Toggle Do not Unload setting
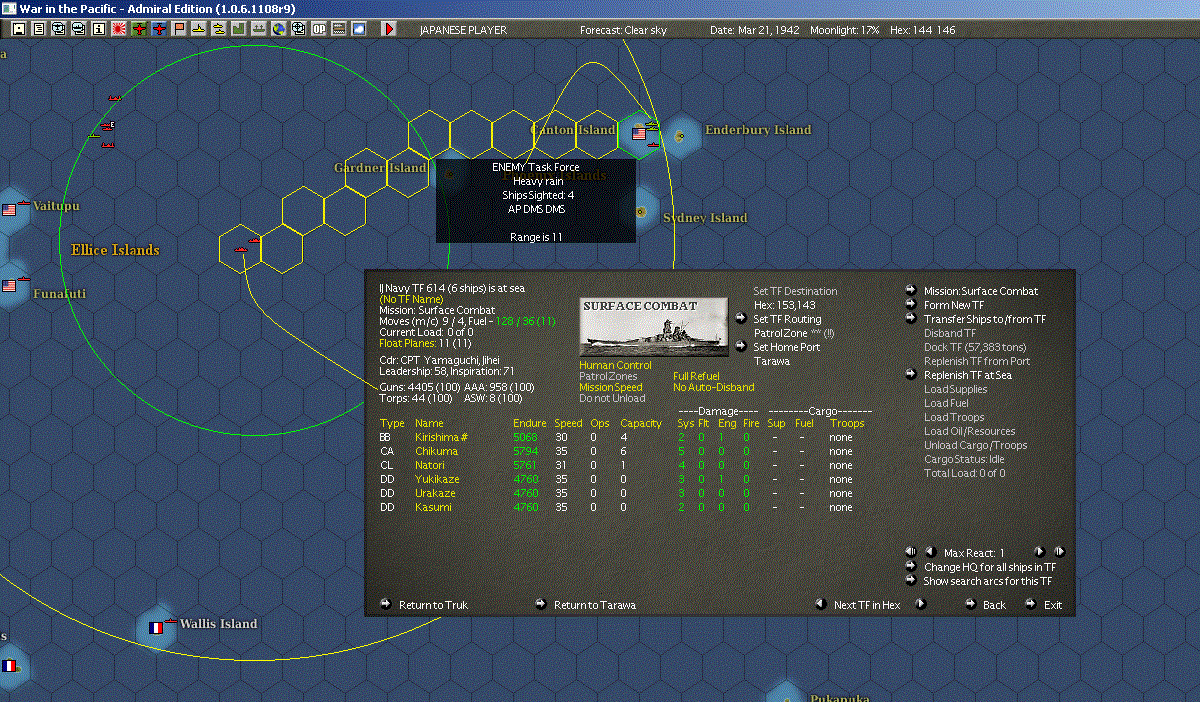Image resolution: width=1200 pixels, height=702 pixels. [x=613, y=399]
